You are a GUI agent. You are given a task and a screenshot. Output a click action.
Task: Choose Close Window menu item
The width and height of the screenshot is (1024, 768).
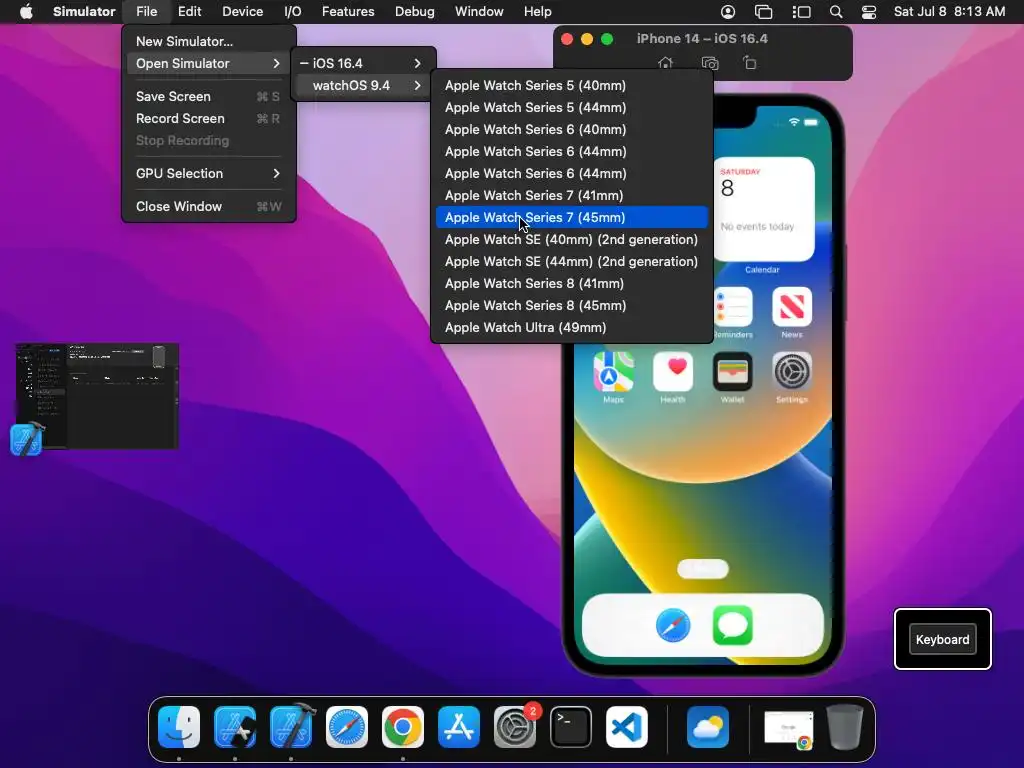208,206
